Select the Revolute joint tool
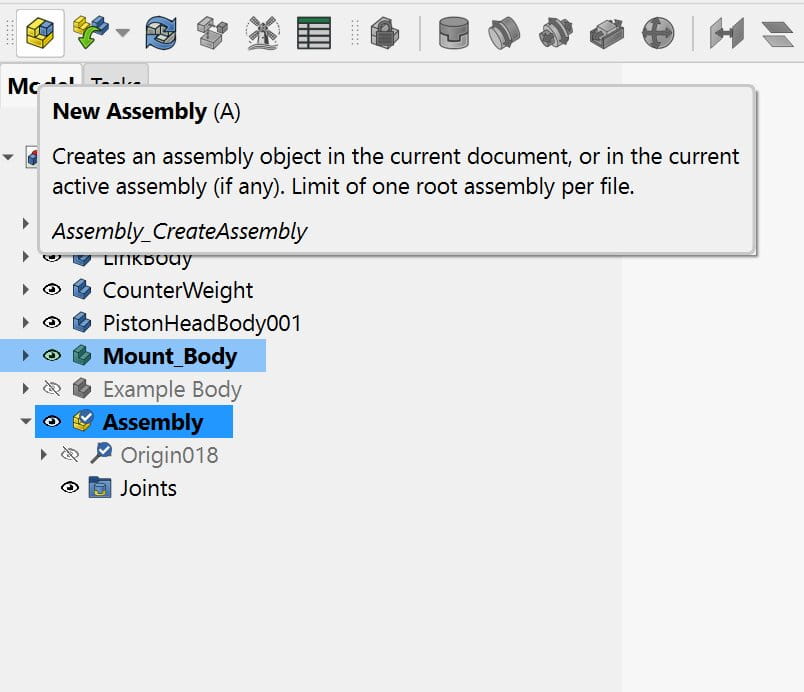804x692 pixels. click(x=504, y=33)
